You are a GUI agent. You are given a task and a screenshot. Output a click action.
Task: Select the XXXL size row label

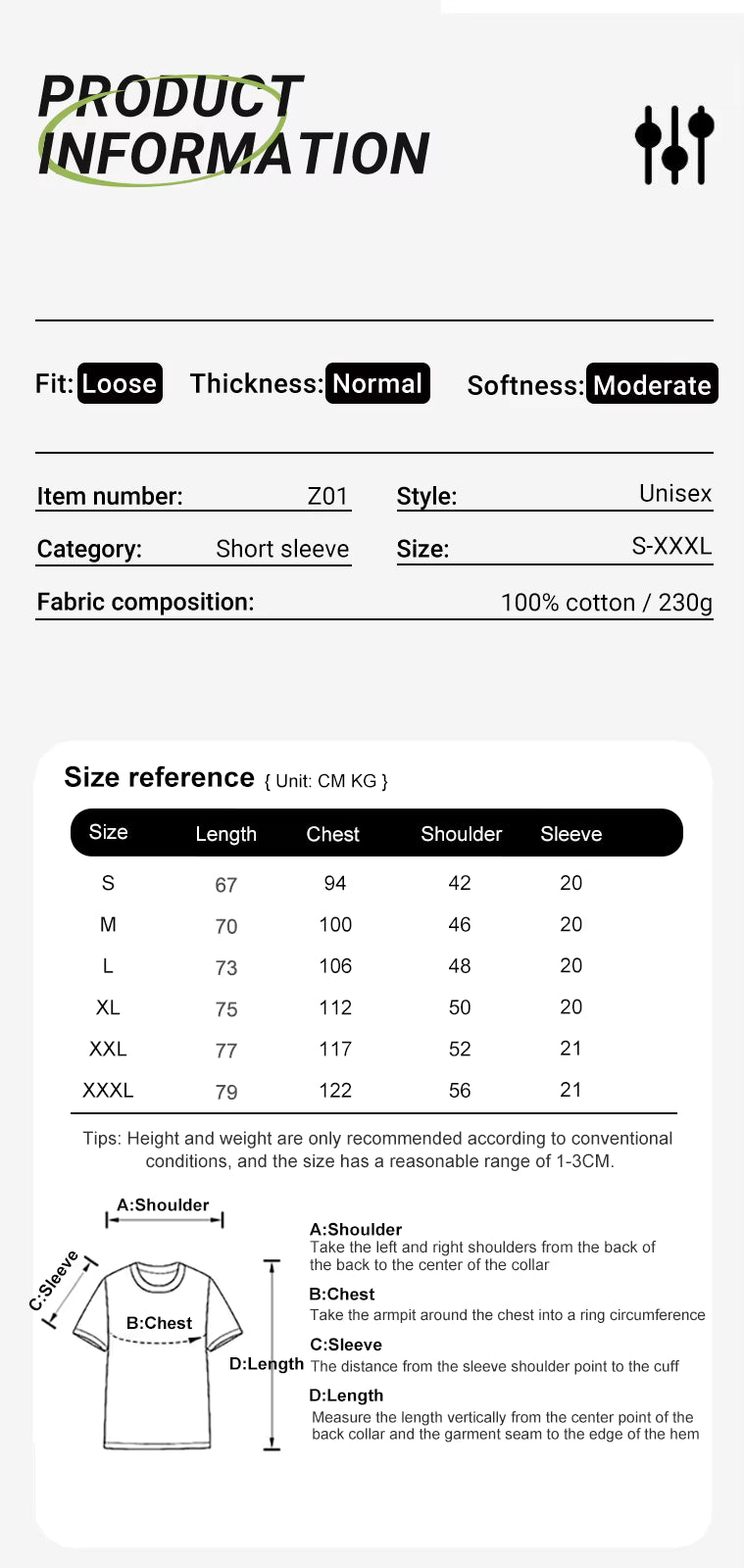pos(108,1090)
